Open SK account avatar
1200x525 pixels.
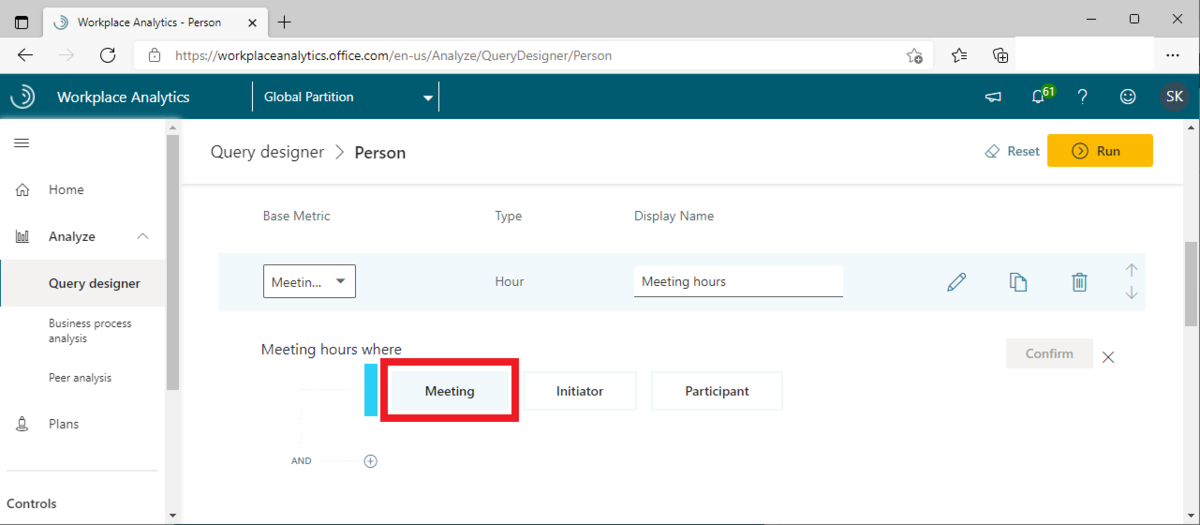(x=1175, y=97)
